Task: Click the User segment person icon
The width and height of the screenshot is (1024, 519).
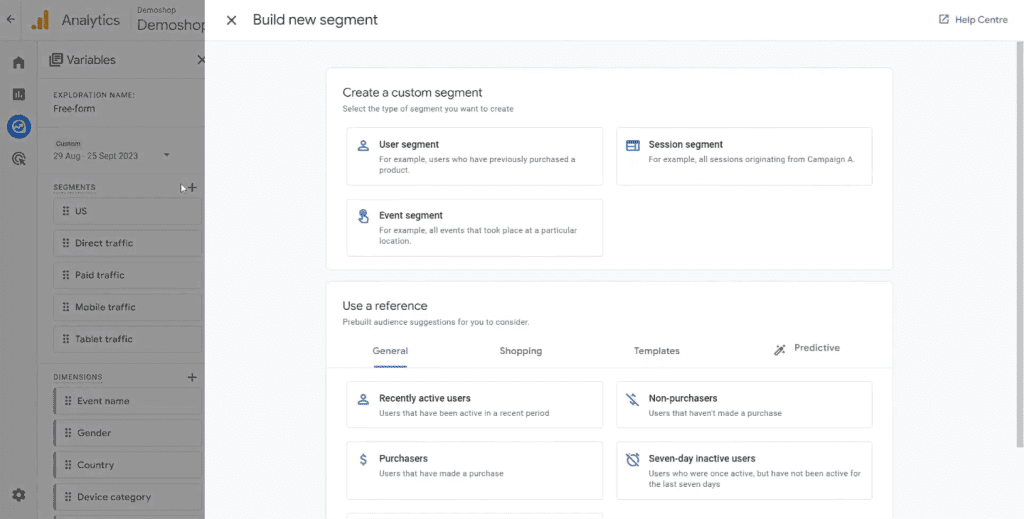Action: (363, 146)
